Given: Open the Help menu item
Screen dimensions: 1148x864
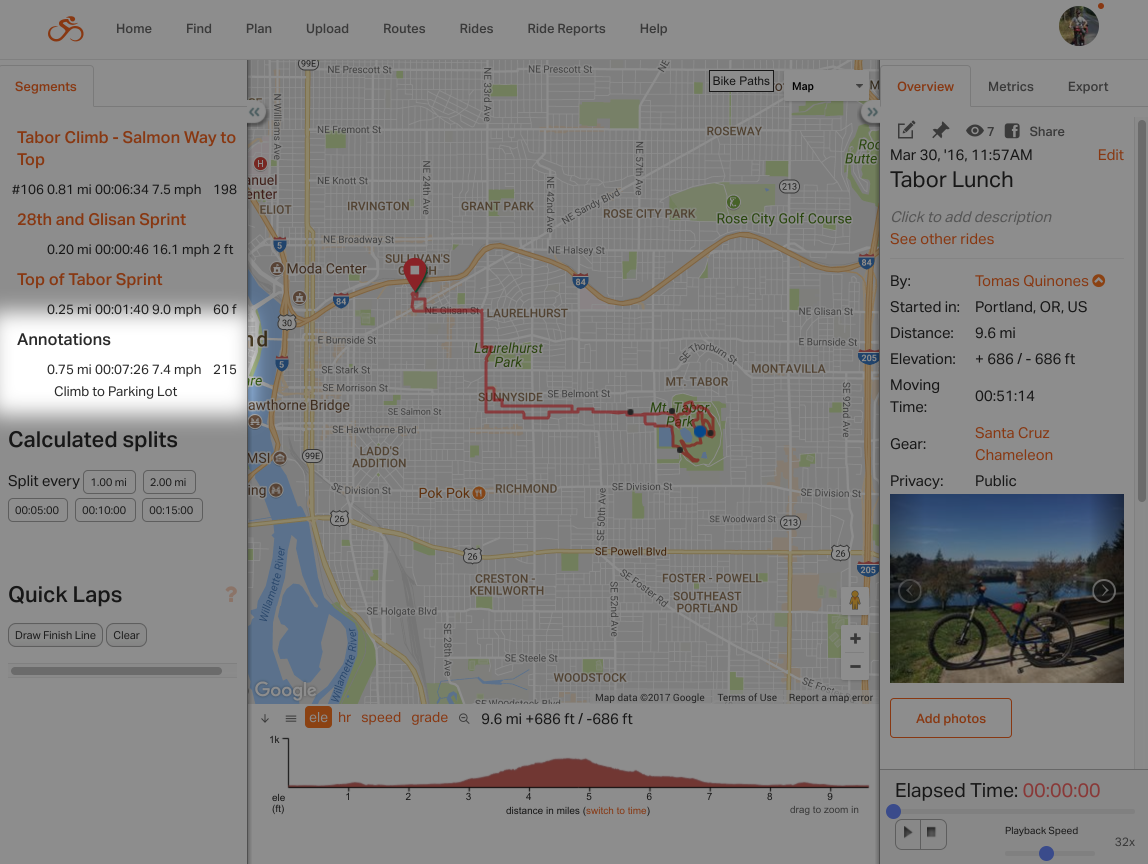Looking at the screenshot, I should tap(653, 29).
